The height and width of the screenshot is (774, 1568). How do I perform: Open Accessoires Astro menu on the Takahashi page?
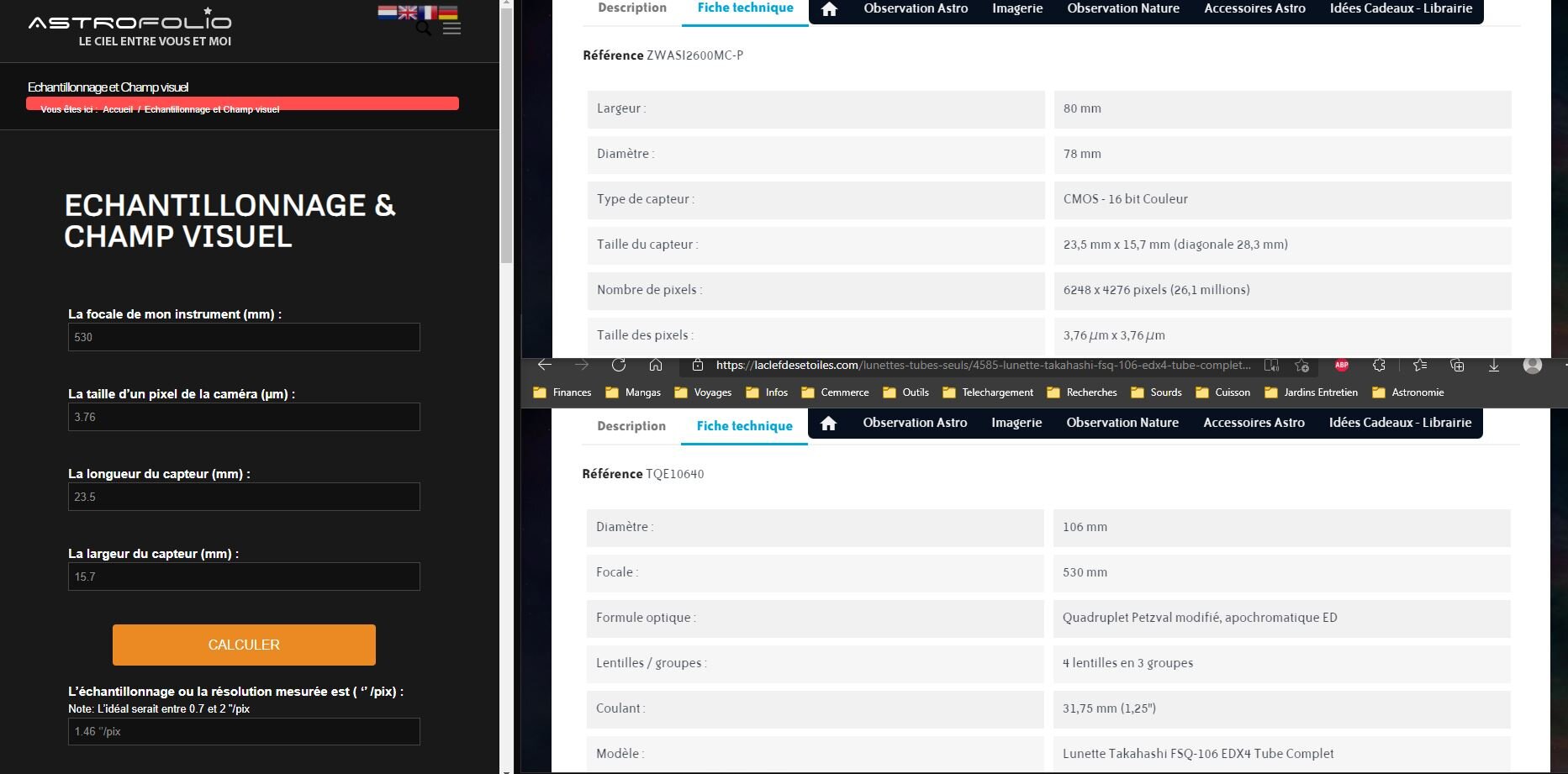pos(1254,423)
